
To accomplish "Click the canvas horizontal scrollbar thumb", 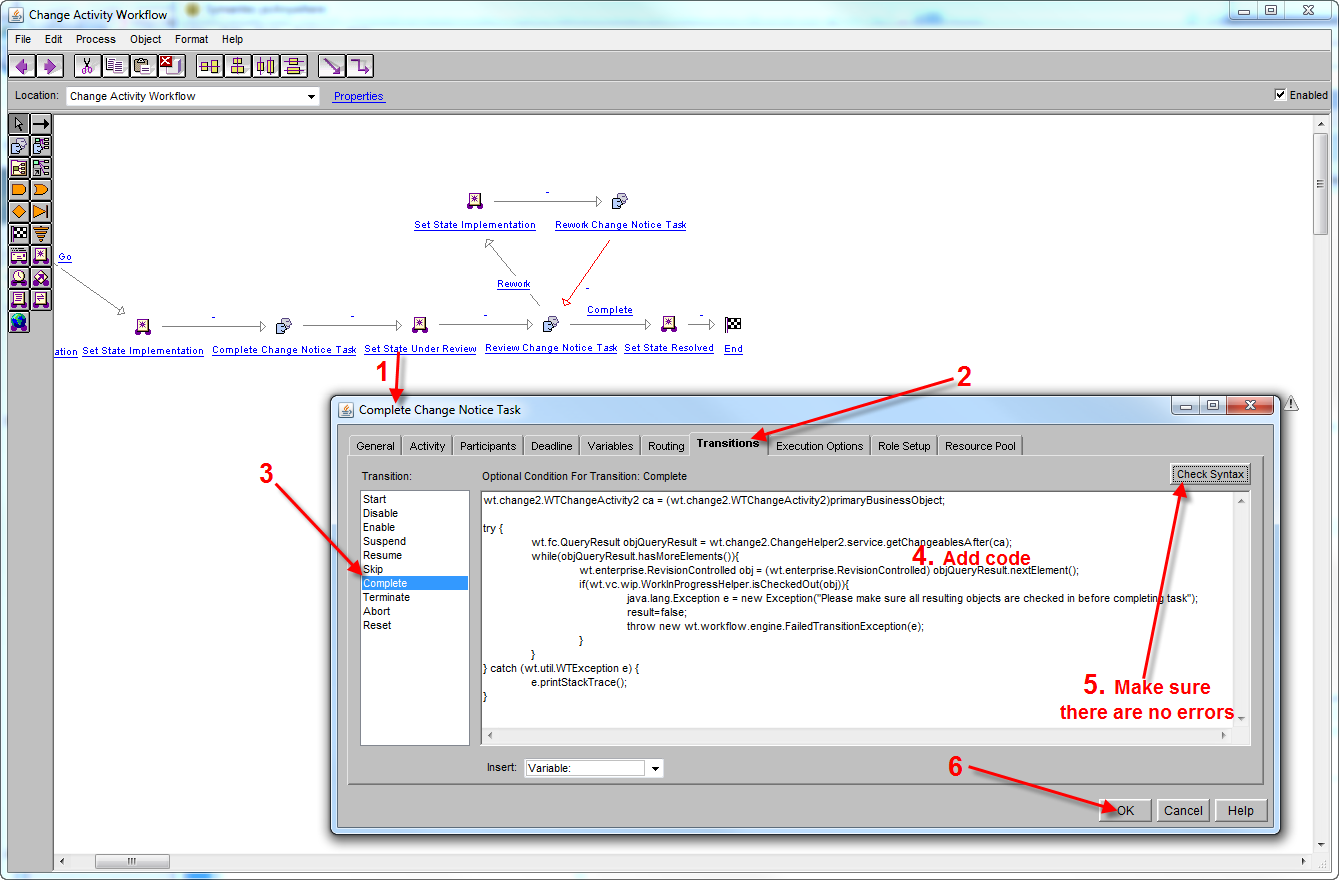I will tap(132, 861).
